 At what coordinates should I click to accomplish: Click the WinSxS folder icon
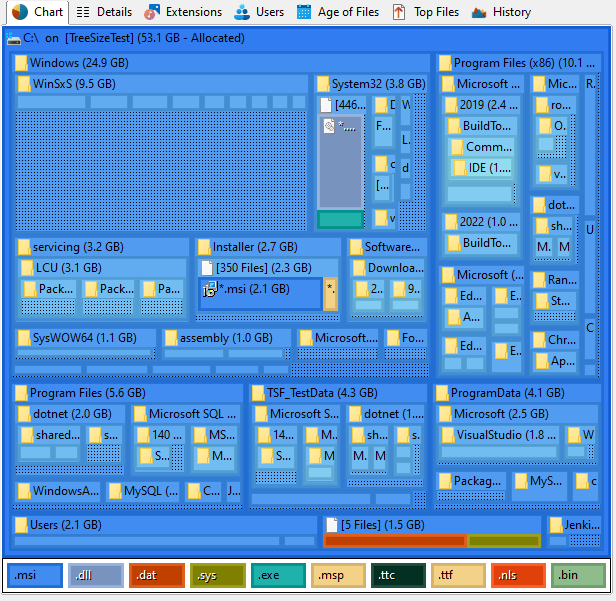(x=24, y=84)
